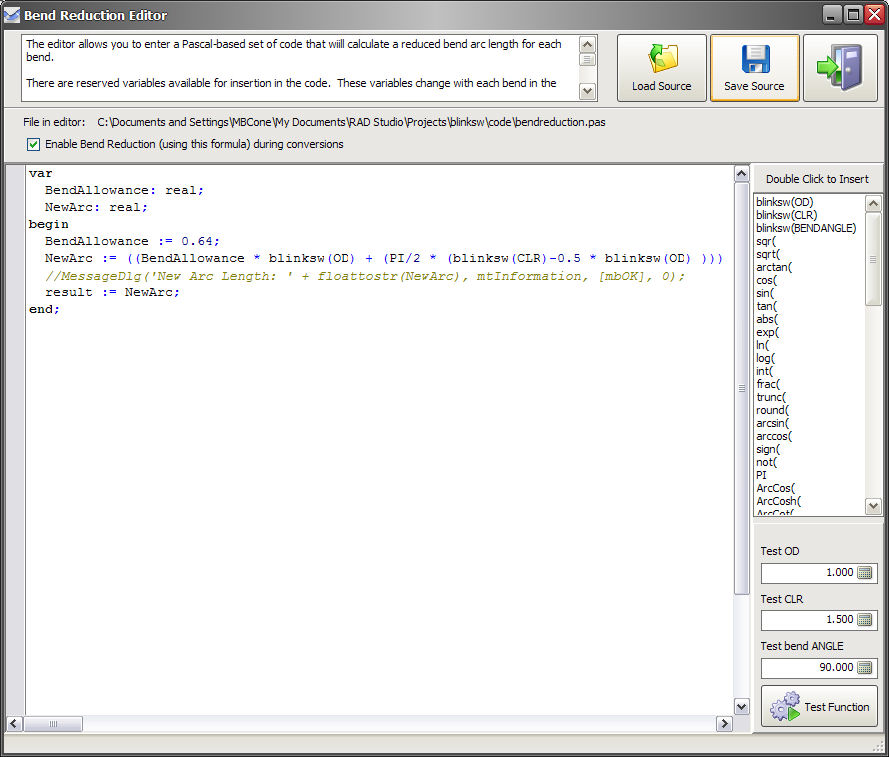This screenshot has height=757, width=889.
Task: Select blinksw(OD) in the insert list
Action: tap(785, 202)
